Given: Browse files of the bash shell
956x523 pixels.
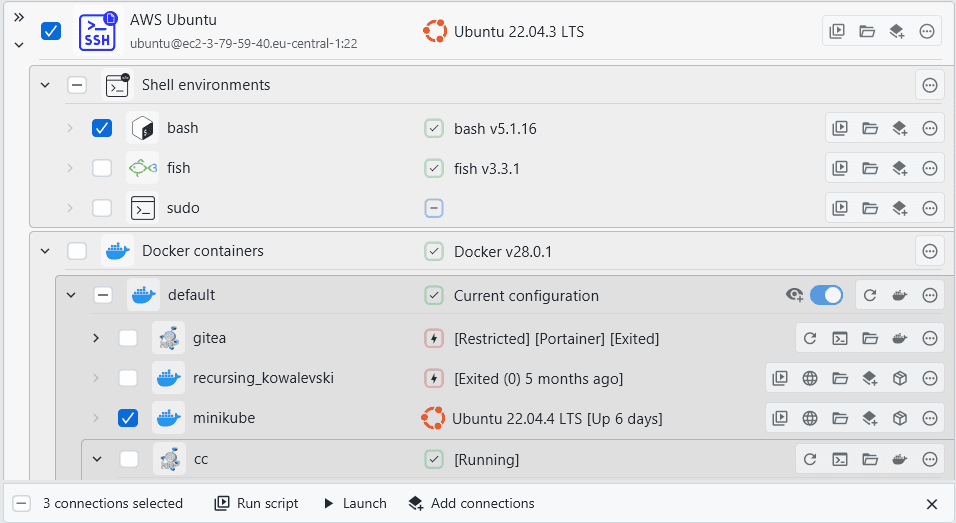Looking at the screenshot, I should [869, 128].
